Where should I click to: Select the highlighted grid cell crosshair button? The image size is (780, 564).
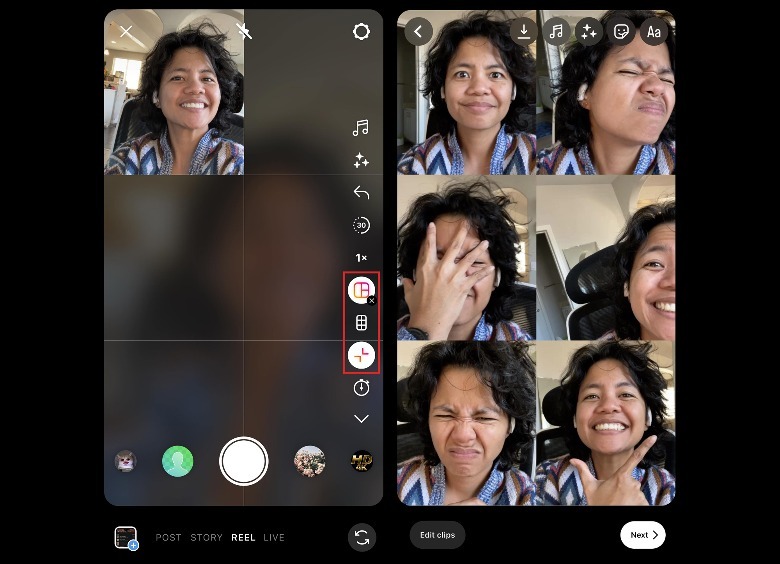362,355
